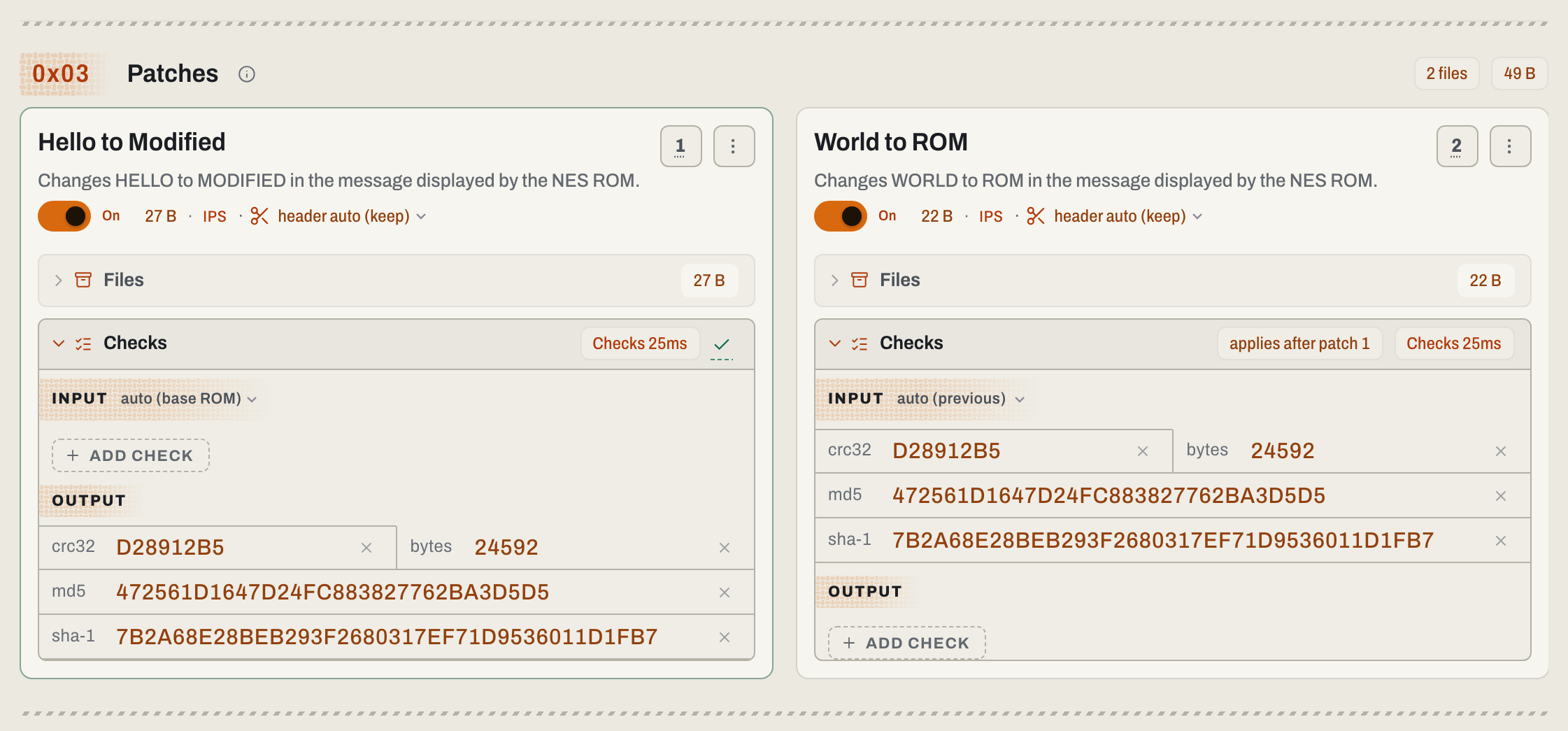
Task: Remove the crc32 output check in Hello to Modified
Action: [x=366, y=548]
